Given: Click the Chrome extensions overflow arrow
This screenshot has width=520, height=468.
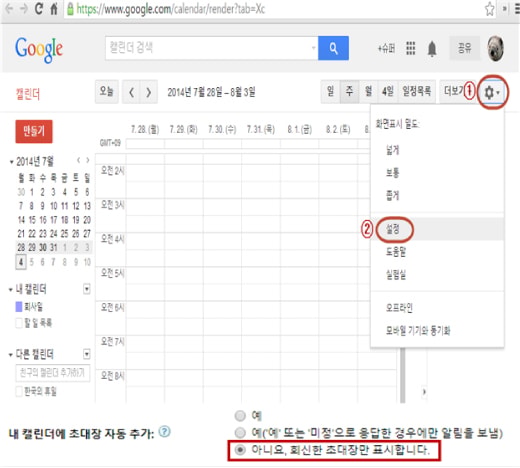Looking at the screenshot, I should [505, 9].
